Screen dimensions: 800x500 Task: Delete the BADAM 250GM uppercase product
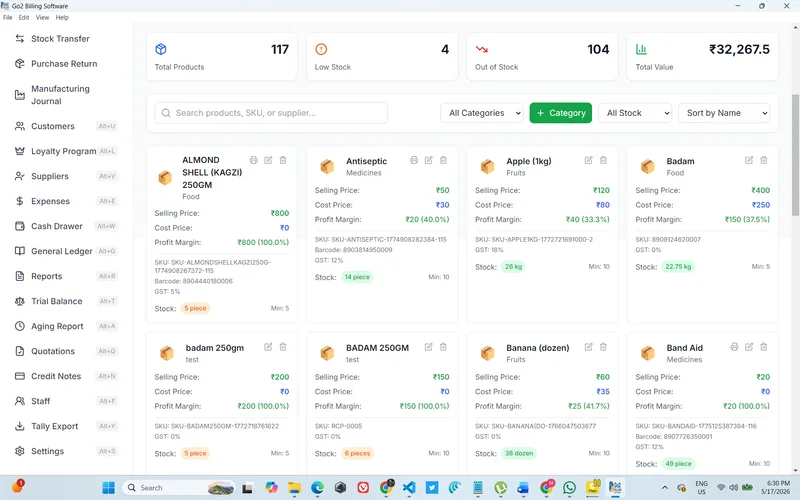(443, 347)
